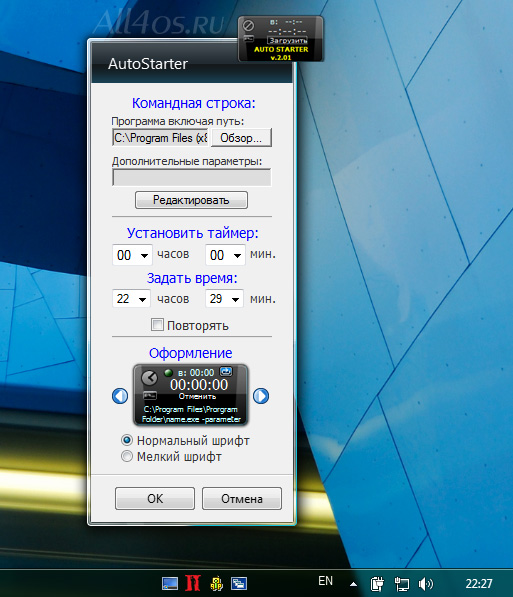This screenshot has height=597, width=513.
Task: Click the green status light in the preview
Action: [x=168, y=373]
